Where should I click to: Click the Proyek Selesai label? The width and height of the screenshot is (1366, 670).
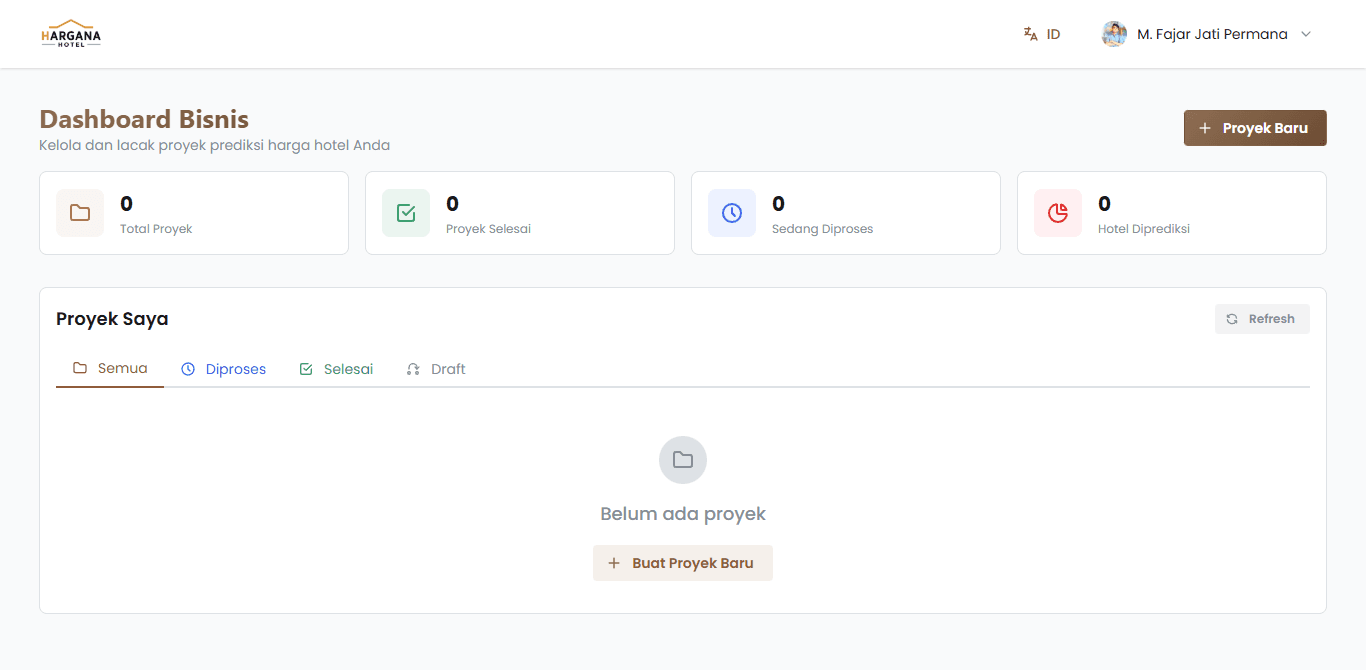coord(488,229)
